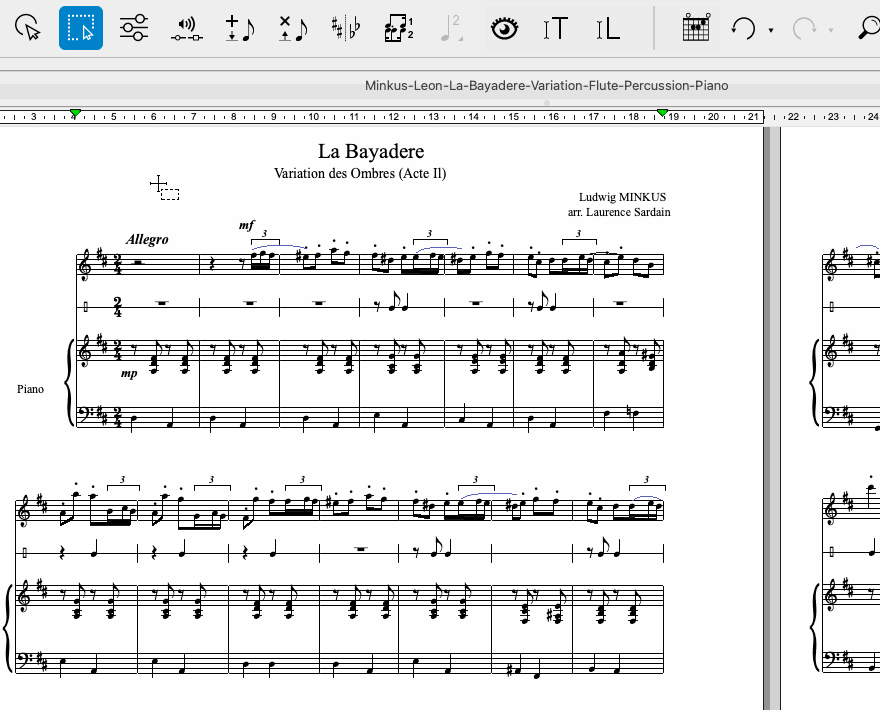
Task: Toggle the eye visibility tool
Action: click(506, 28)
